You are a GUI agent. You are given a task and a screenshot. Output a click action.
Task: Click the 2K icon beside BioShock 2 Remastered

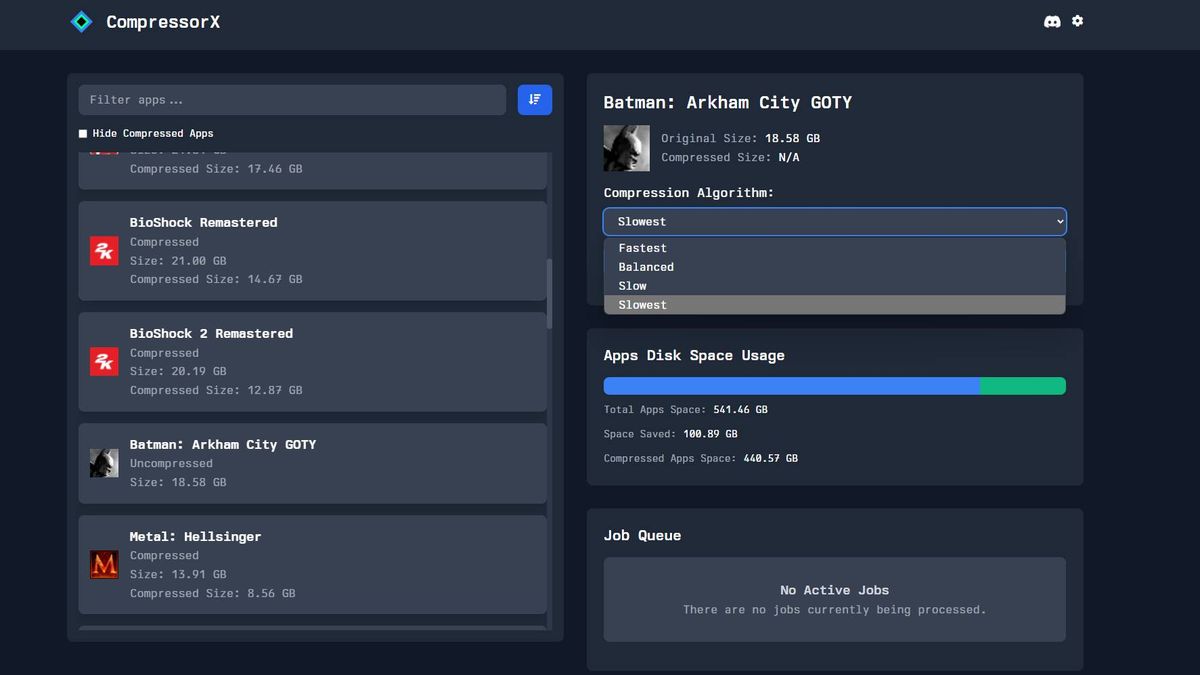coord(104,362)
